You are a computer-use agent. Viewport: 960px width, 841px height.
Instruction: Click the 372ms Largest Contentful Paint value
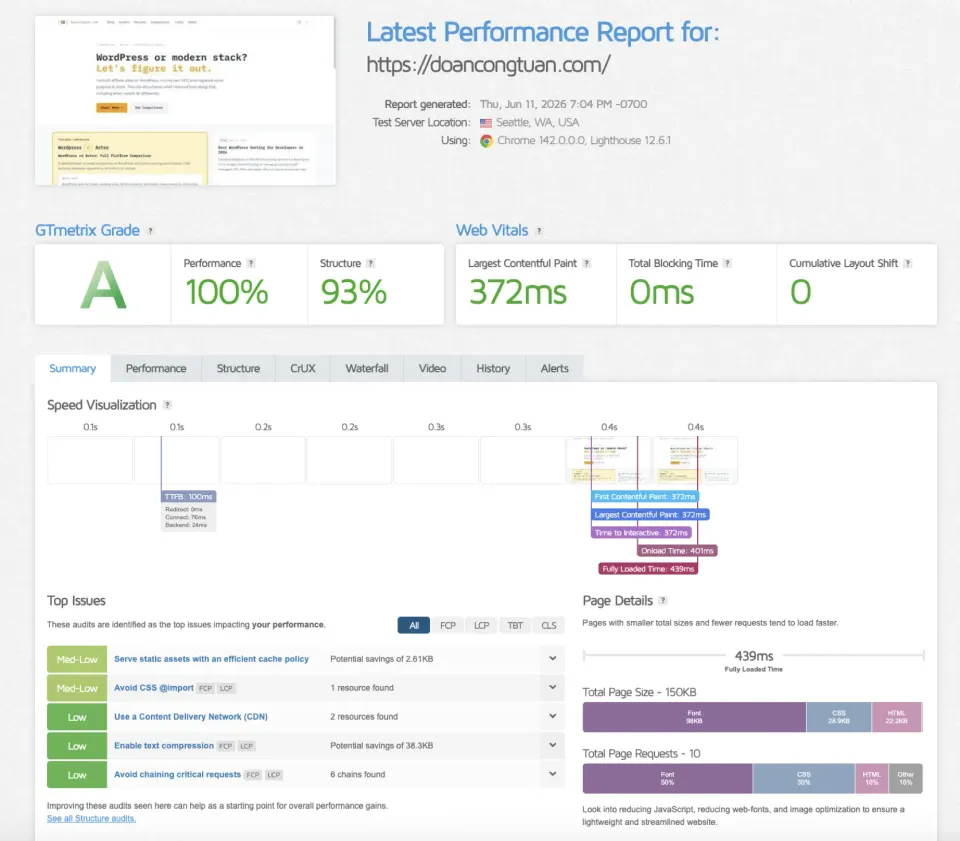518,292
